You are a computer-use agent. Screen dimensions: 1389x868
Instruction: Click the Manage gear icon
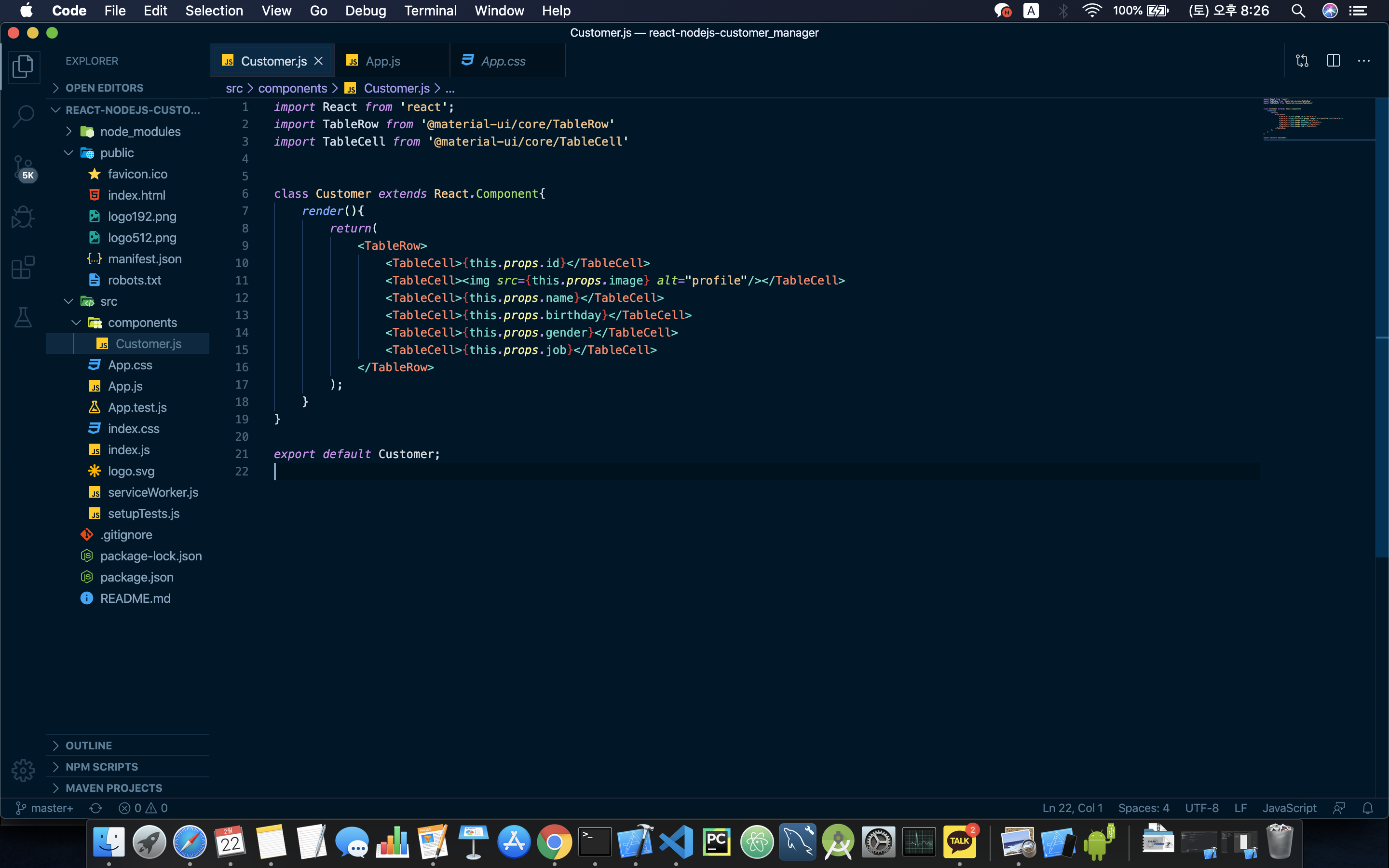[23, 771]
